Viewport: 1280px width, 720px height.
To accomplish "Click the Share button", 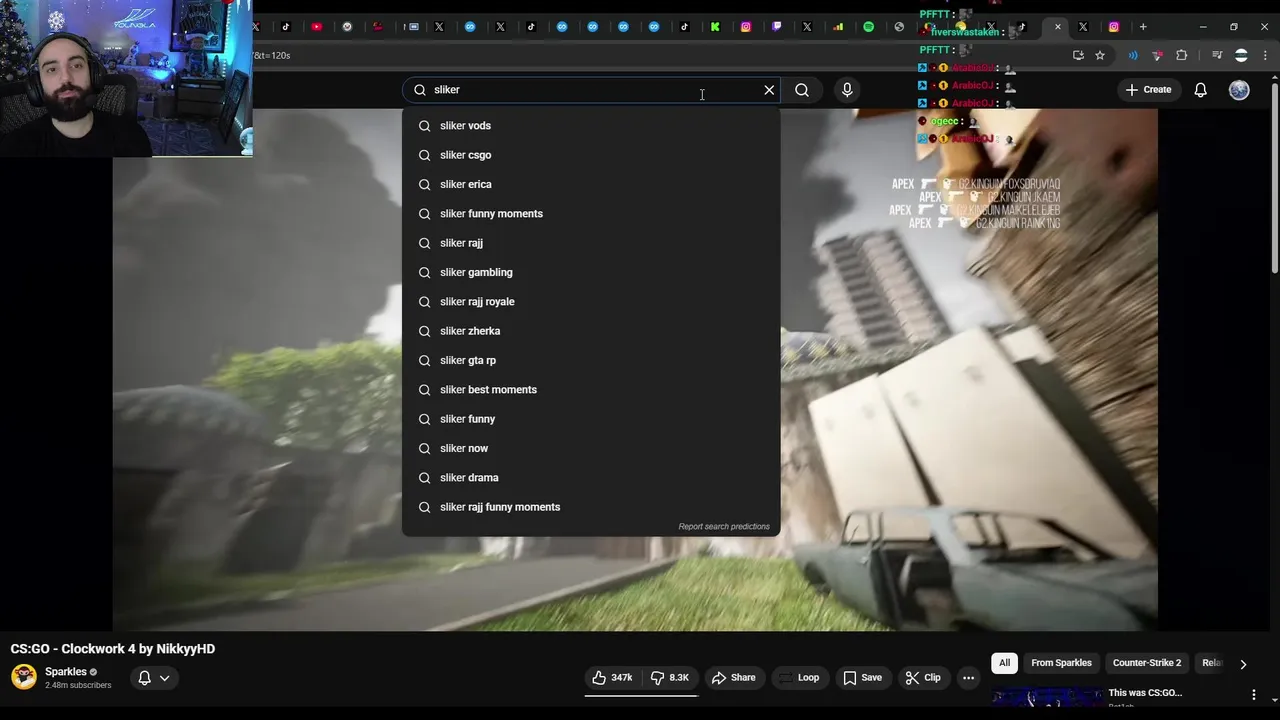I will pyautogui.click(x=733, y=678).
